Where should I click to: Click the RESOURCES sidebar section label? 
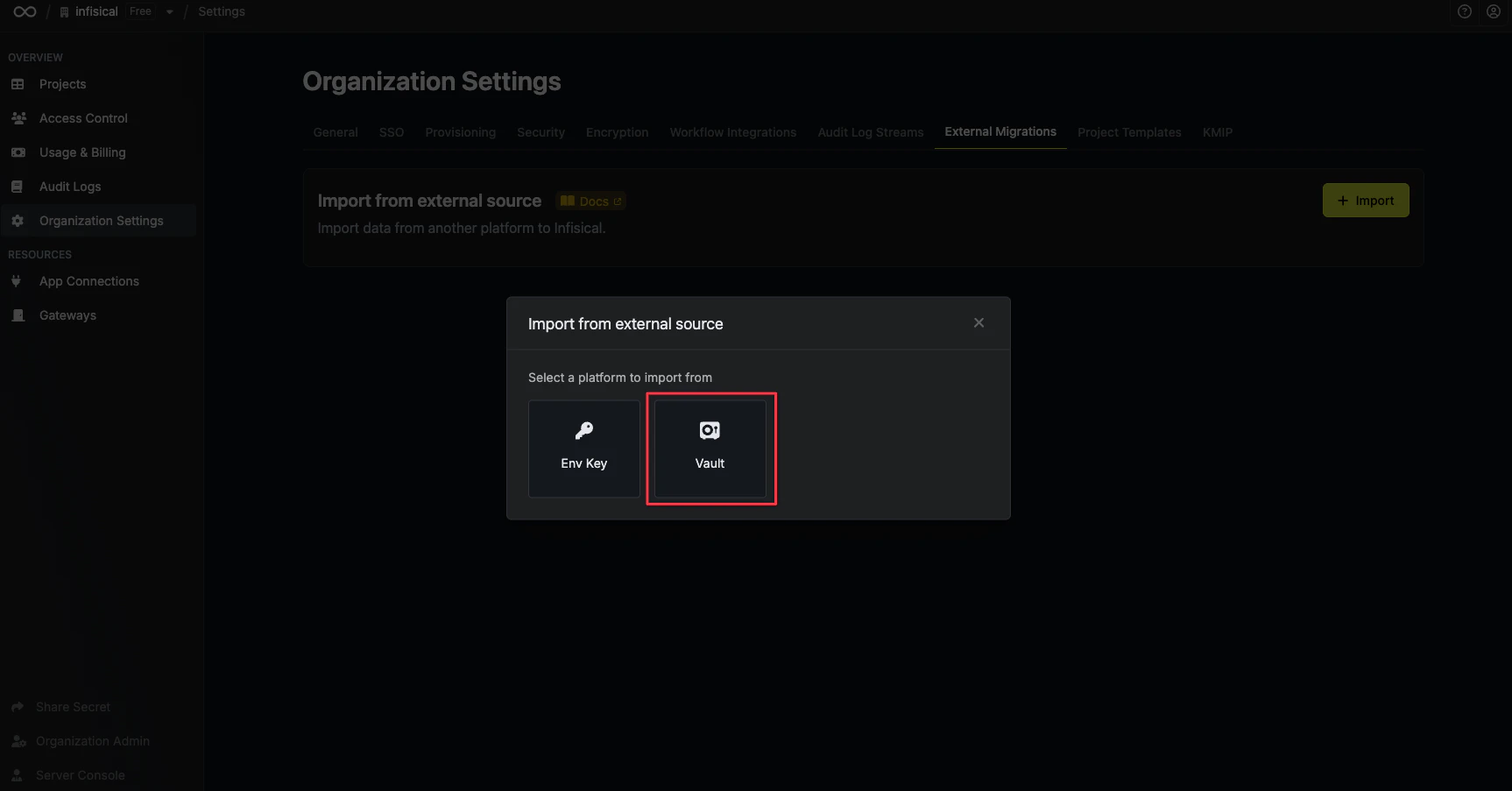40,255
